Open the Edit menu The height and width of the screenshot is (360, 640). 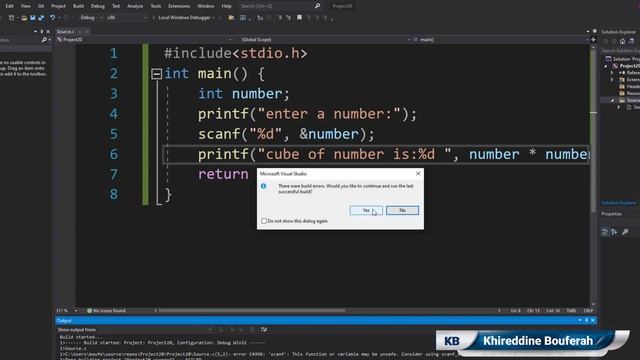coord(9,6)
